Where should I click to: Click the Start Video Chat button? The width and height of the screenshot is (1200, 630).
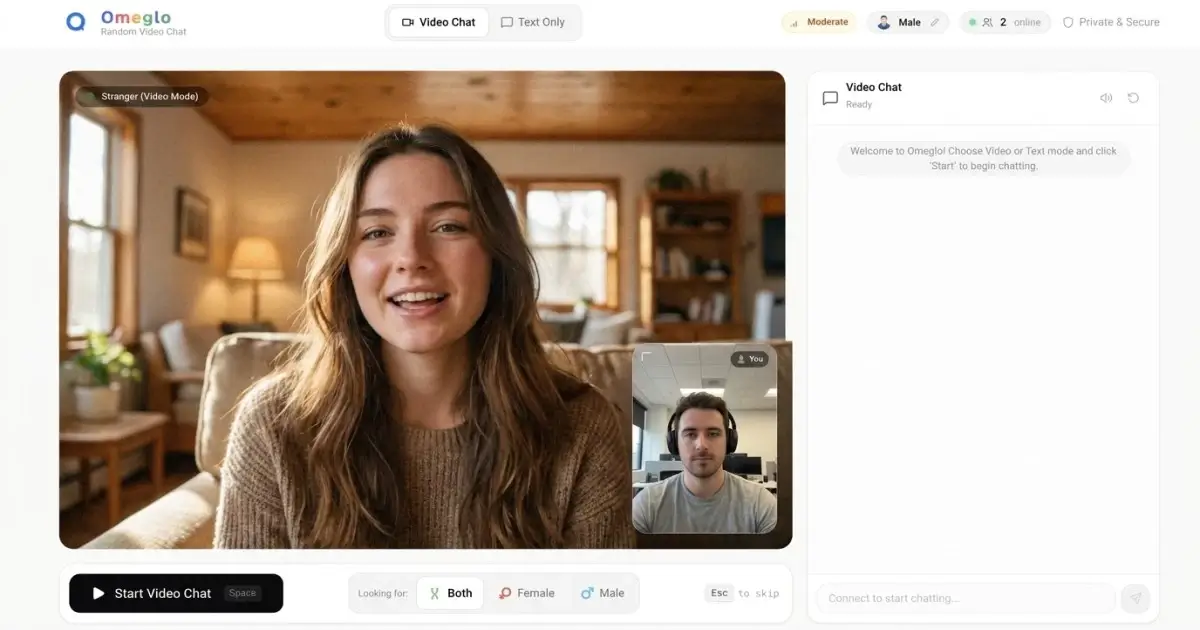(x=176, y=593)
